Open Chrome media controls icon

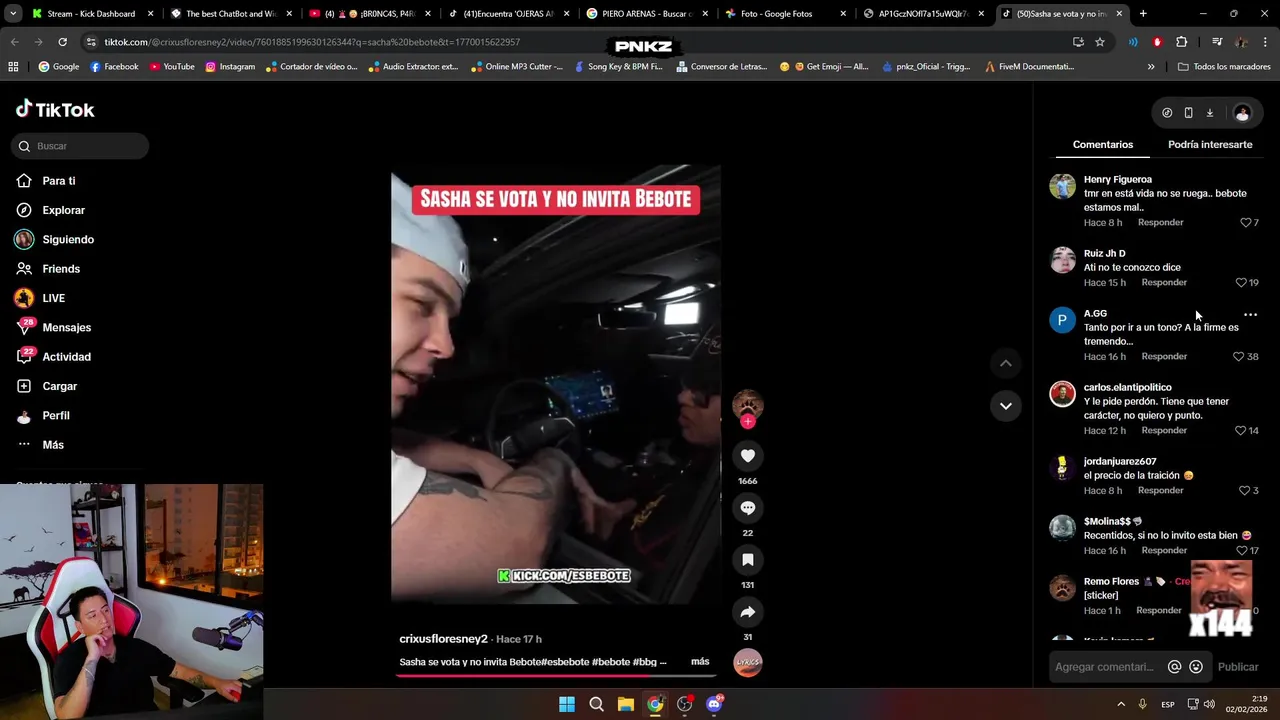[x=1217, y=42]
